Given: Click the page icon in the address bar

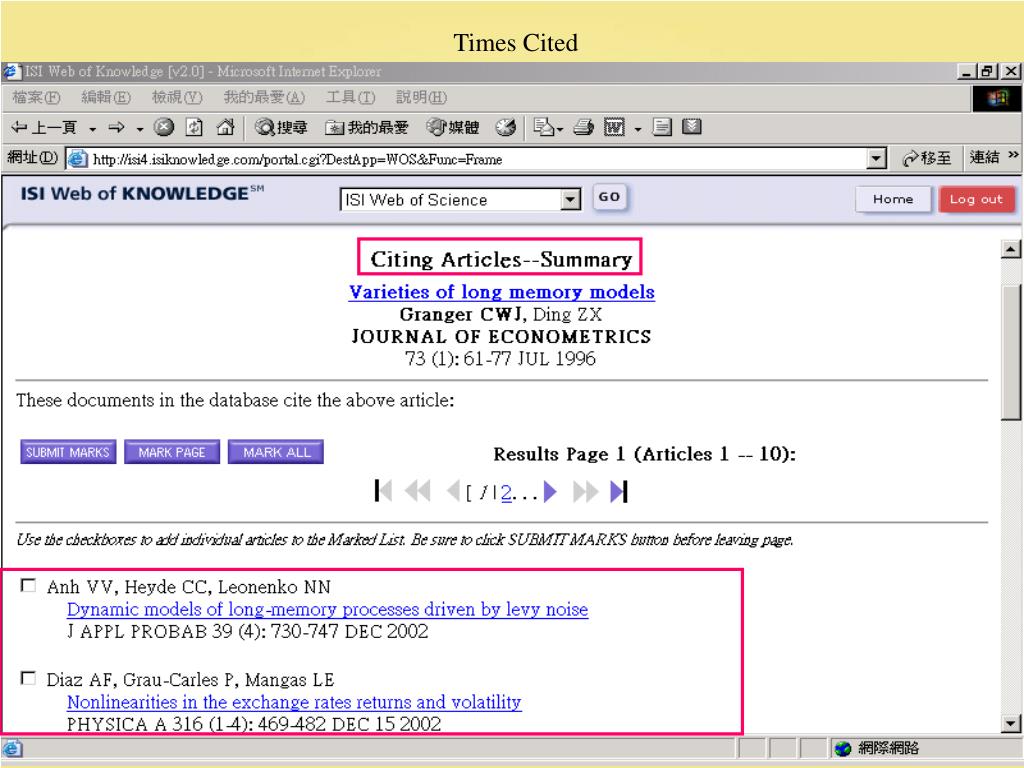Looking at the screenshot, I should (78, 159).
